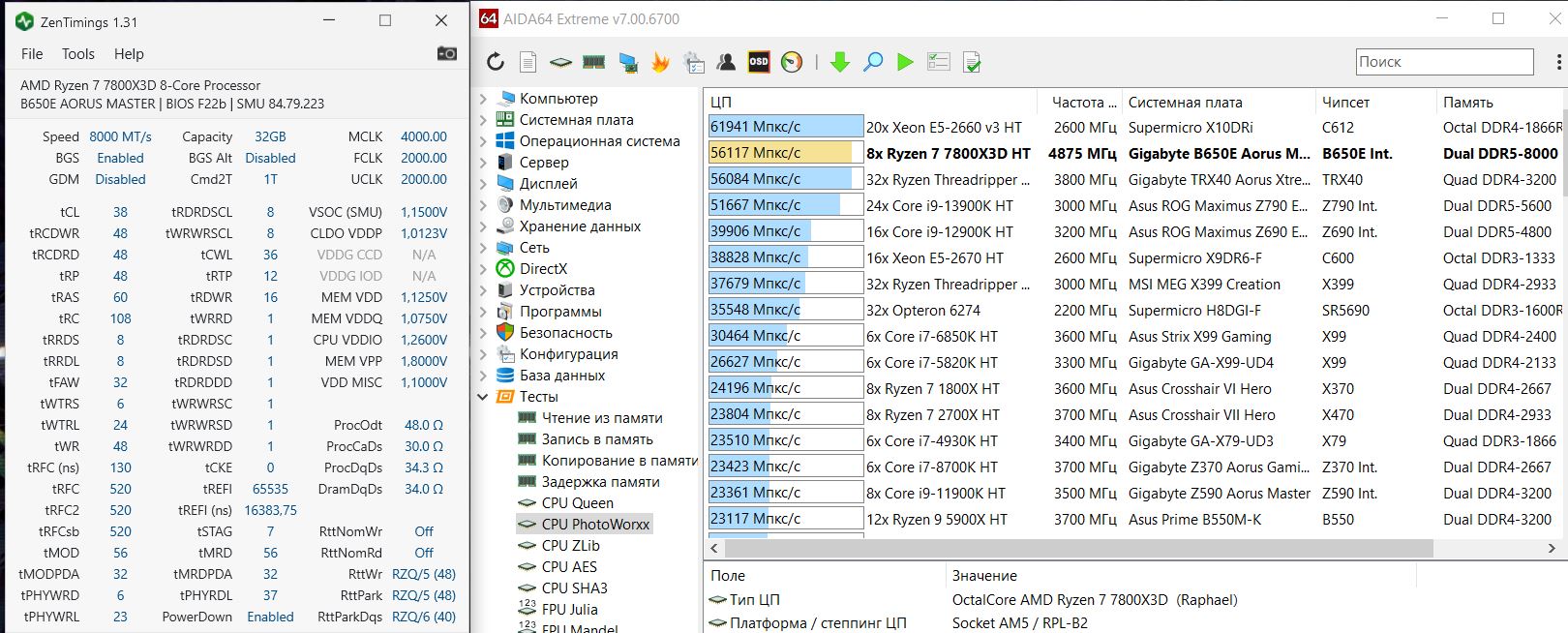Image resolution: width=1568 pixels, height=633 pixels.
Task: Open CPUID panel via chip icon
Action: tap(560, 63)
